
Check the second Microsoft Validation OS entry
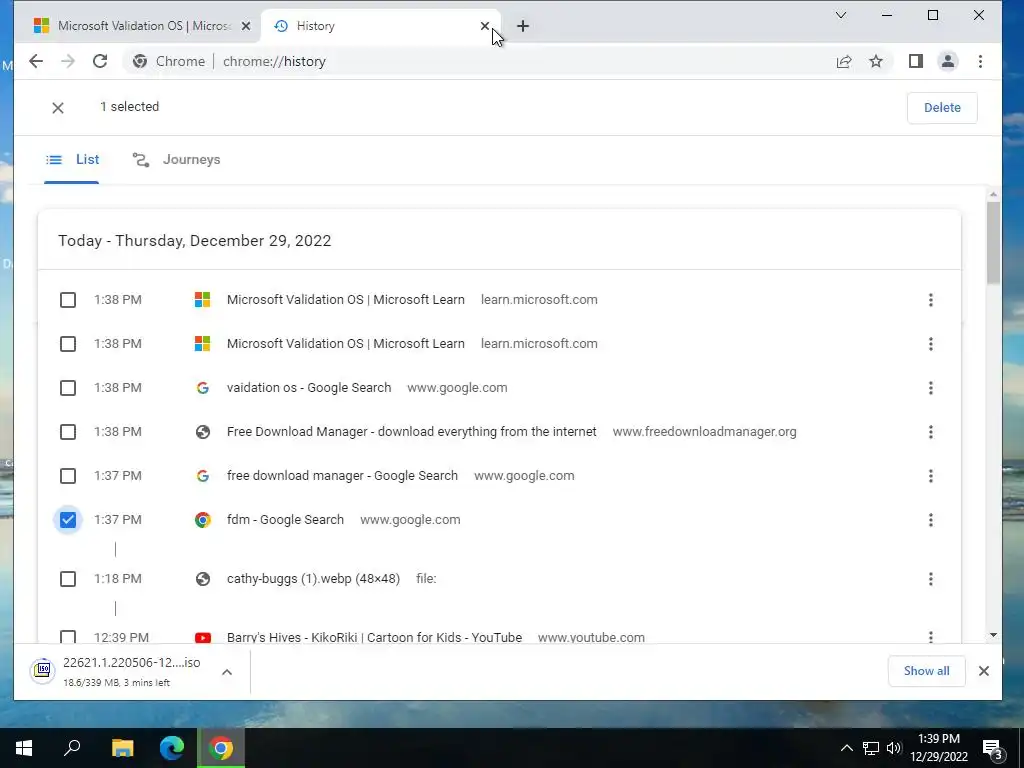68,344
